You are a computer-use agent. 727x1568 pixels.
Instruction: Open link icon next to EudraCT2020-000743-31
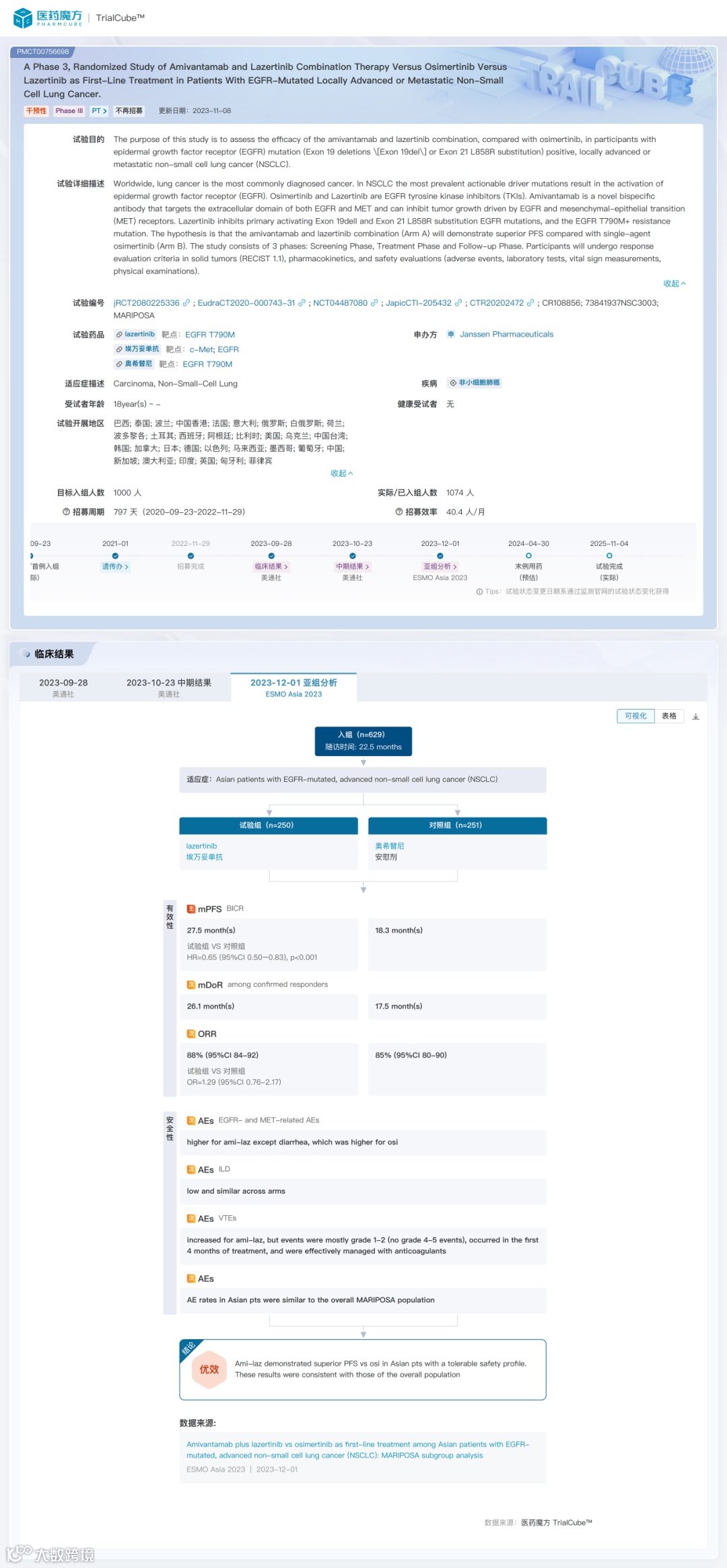(302, 303)
